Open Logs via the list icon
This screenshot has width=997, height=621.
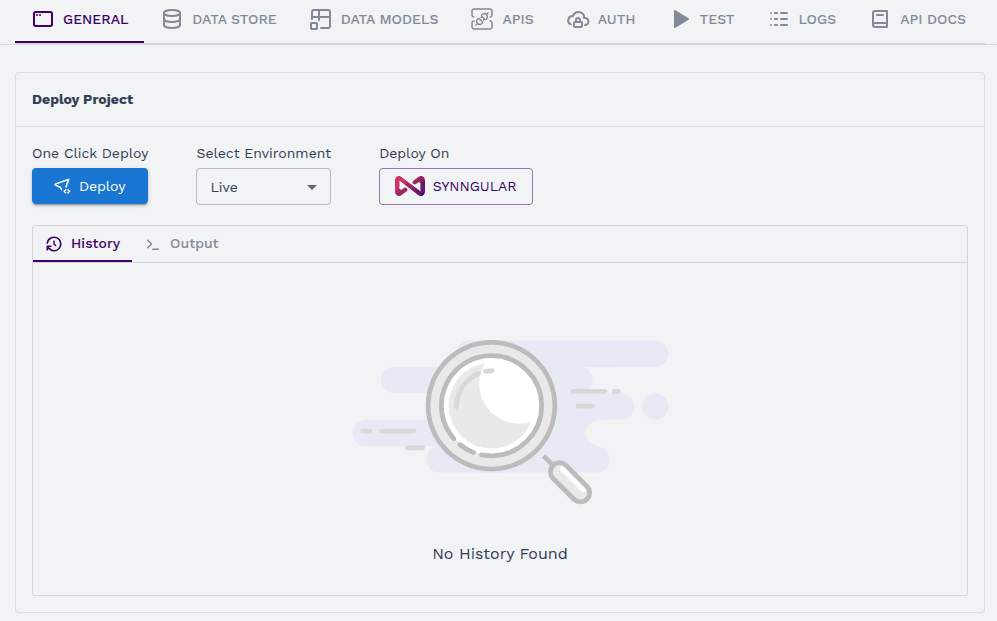(779, 19)
